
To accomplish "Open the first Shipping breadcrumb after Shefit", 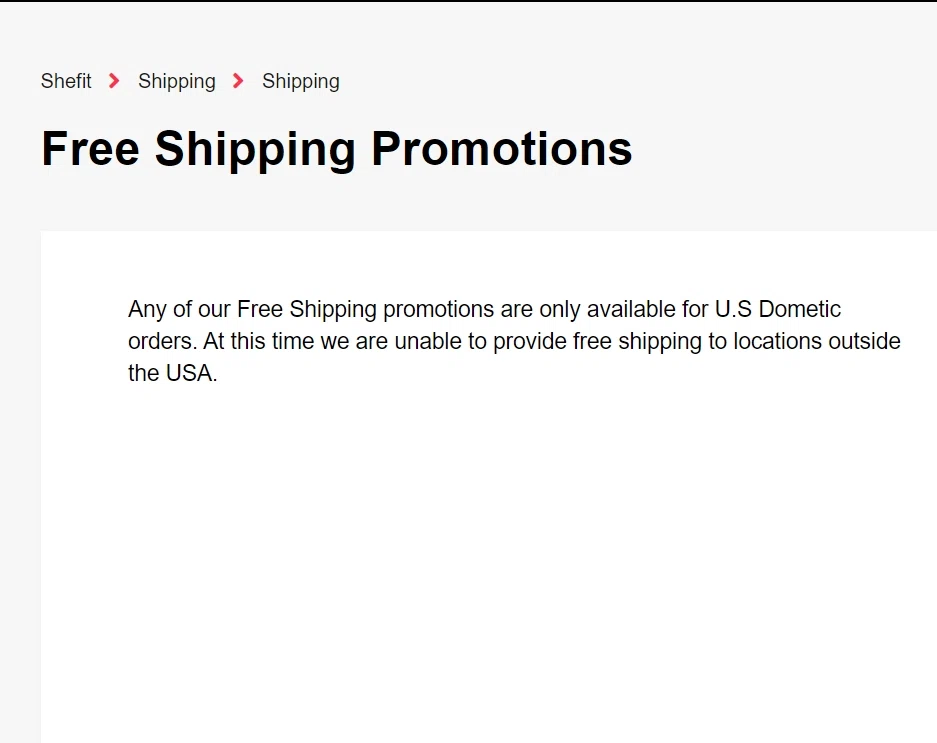I will (176, 81).
